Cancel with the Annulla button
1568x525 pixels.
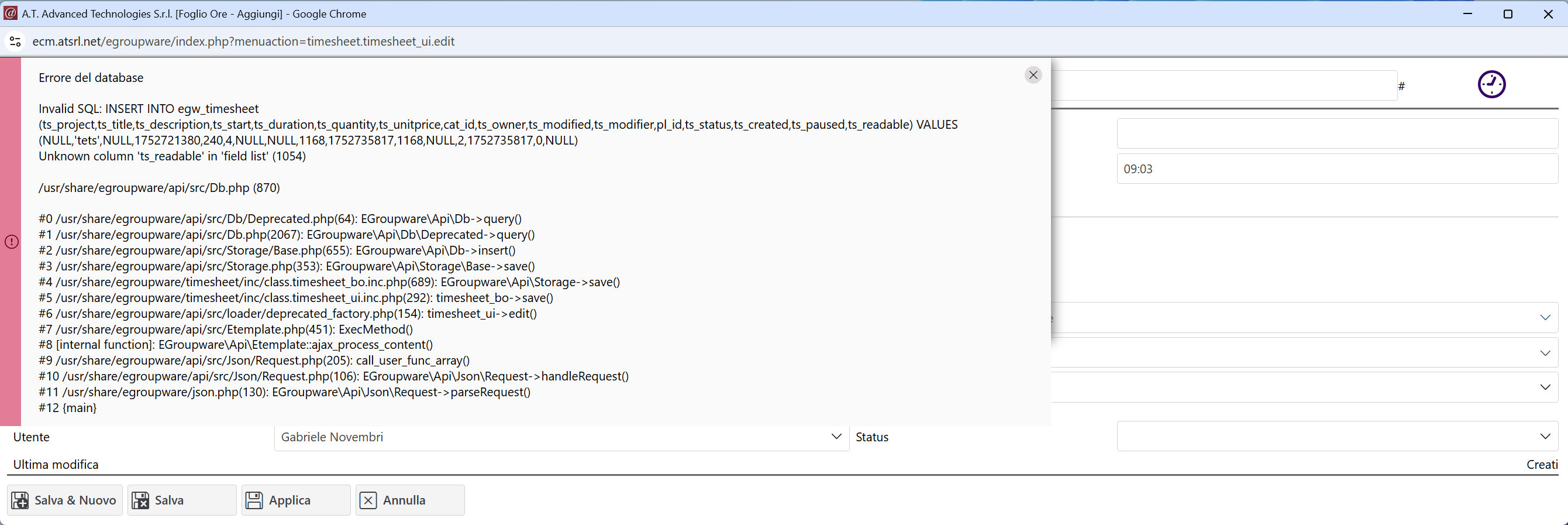pos(409,500)
